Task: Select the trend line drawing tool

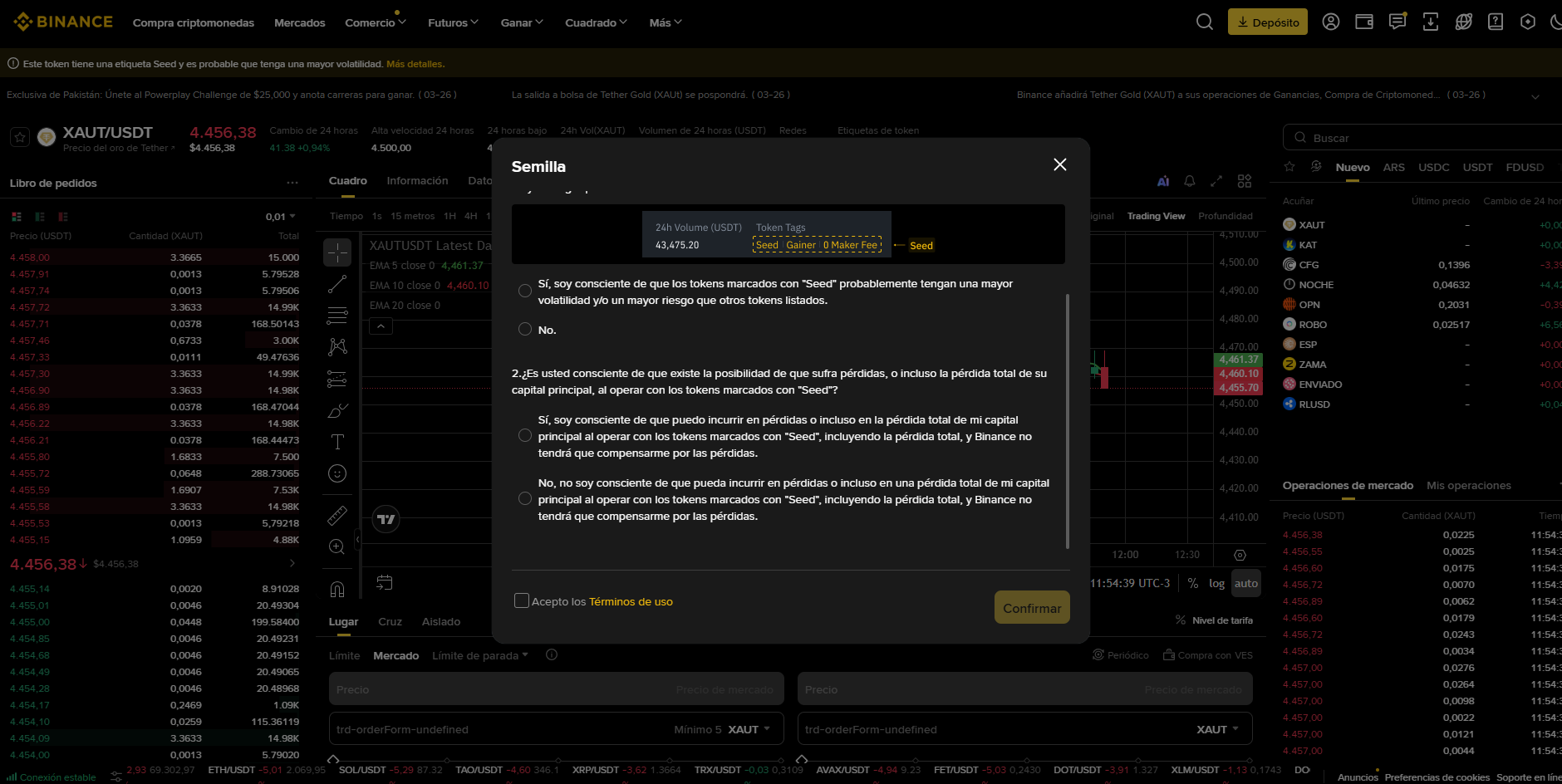Action: click(337, 284)
